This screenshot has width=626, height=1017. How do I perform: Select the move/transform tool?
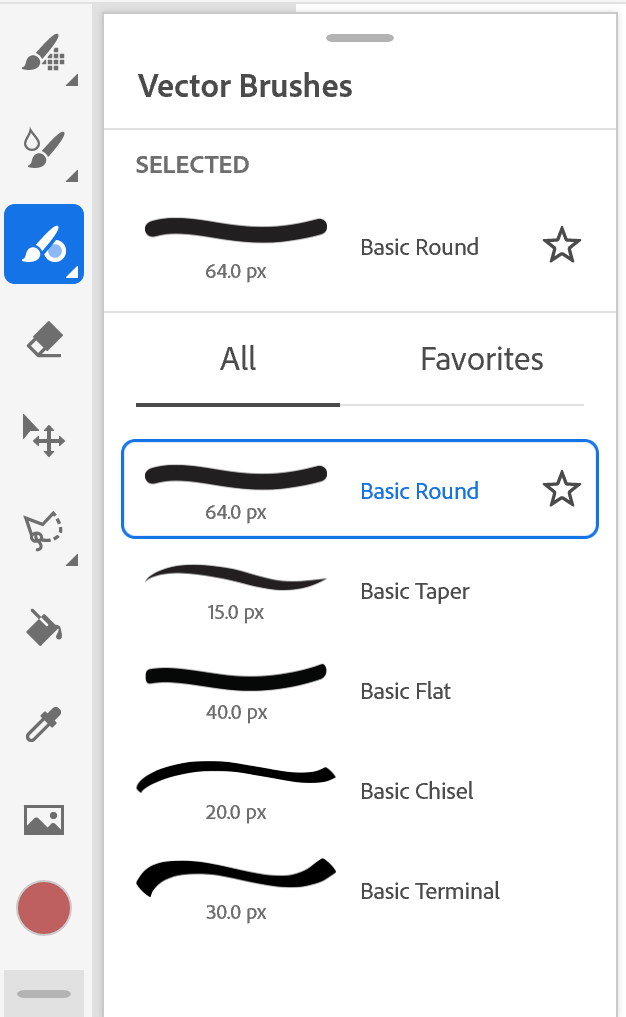point(44,436)
